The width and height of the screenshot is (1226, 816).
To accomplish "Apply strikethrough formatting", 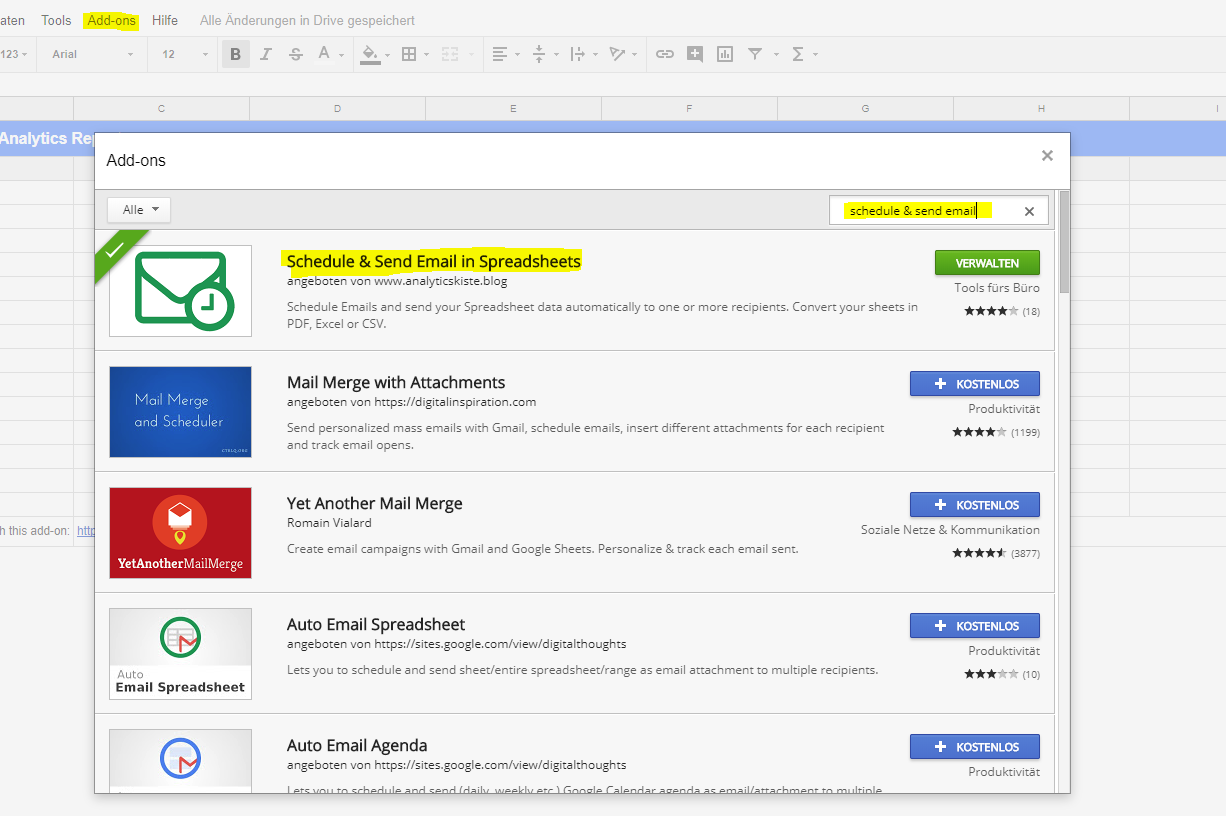I will (x=296, y=54).
